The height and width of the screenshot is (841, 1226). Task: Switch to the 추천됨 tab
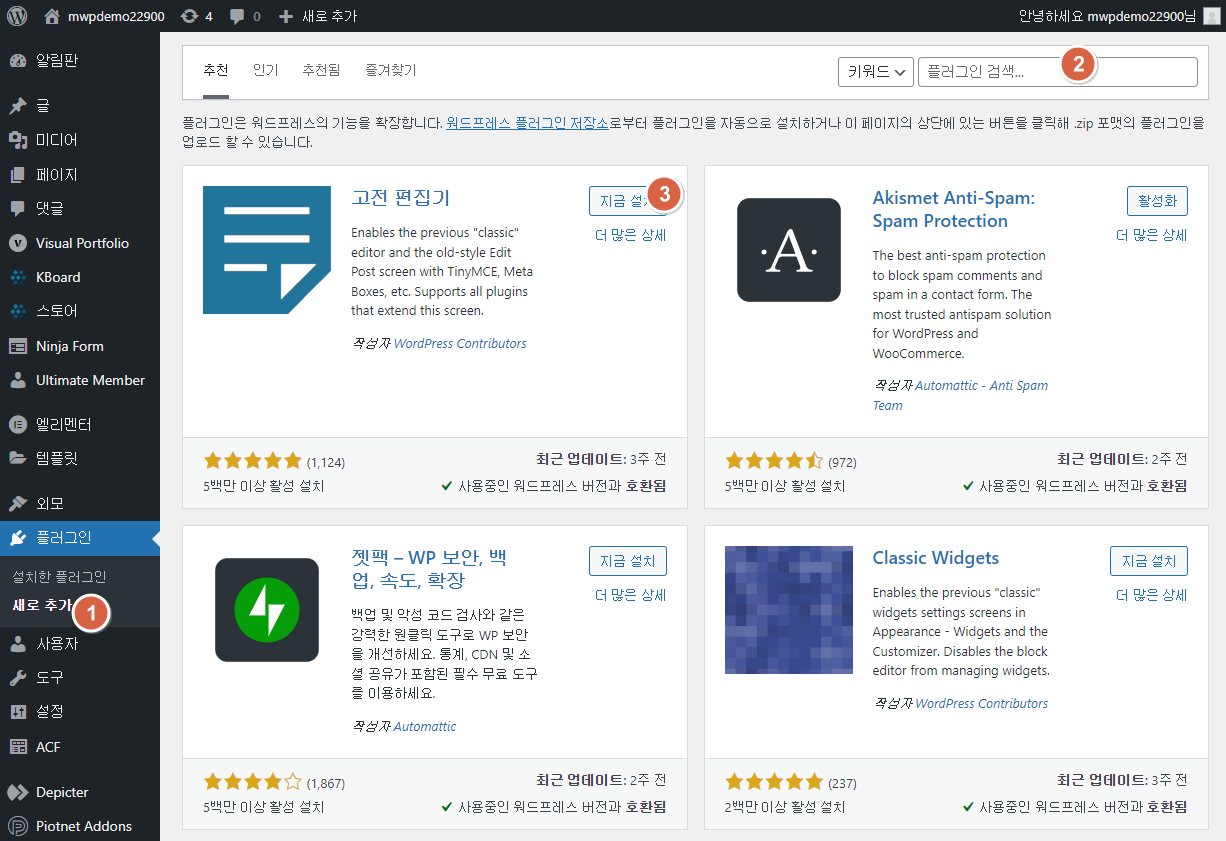pyautogui.click(x=321, y=70)
